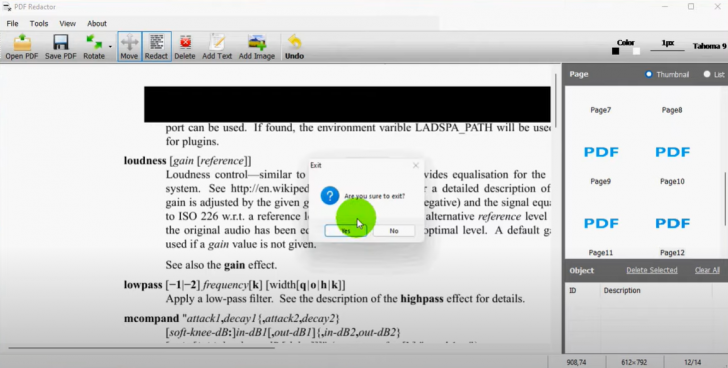728x368 pixels.
Task: Click the Open PDF toolbar icon
Action: click(x=22, y=46)
